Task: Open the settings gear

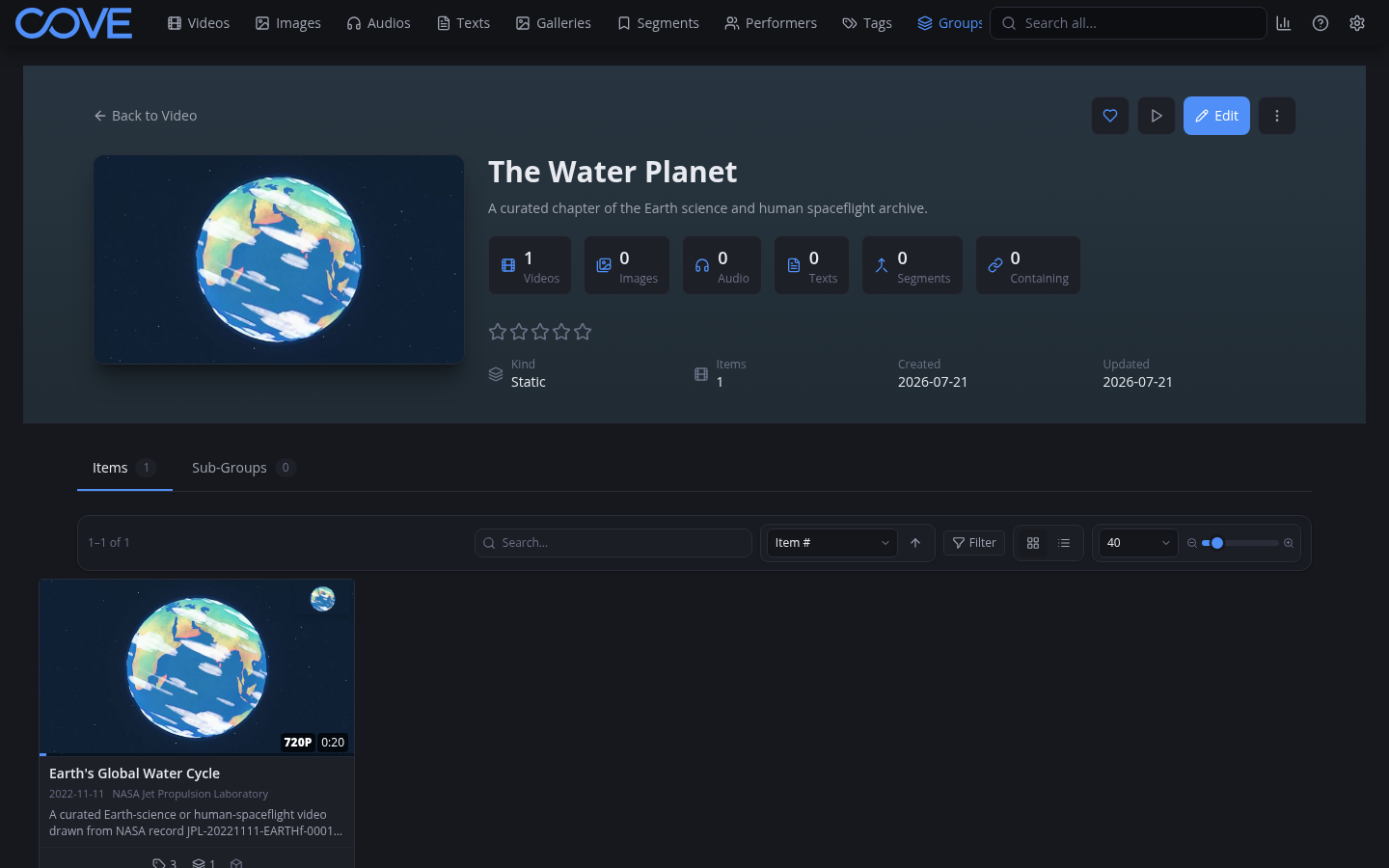Action: pos(1357,23)
